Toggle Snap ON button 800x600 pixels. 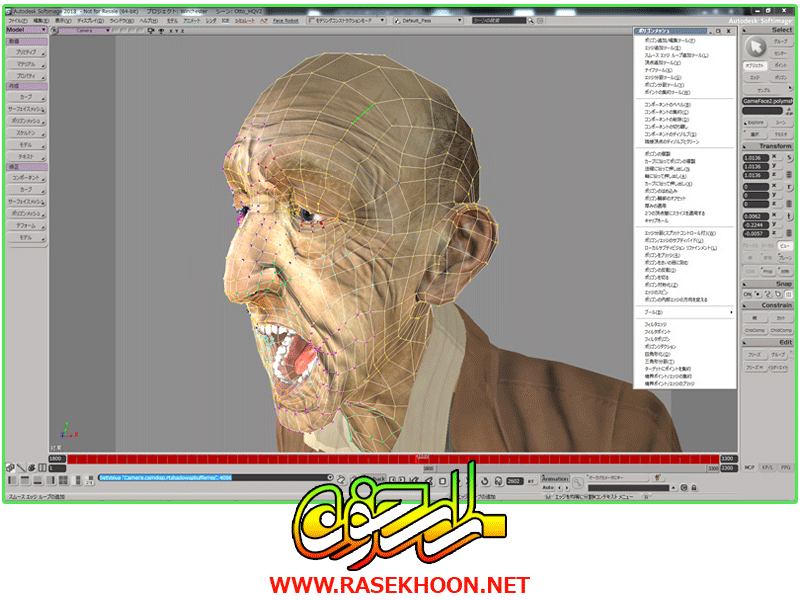pos(747,294)
